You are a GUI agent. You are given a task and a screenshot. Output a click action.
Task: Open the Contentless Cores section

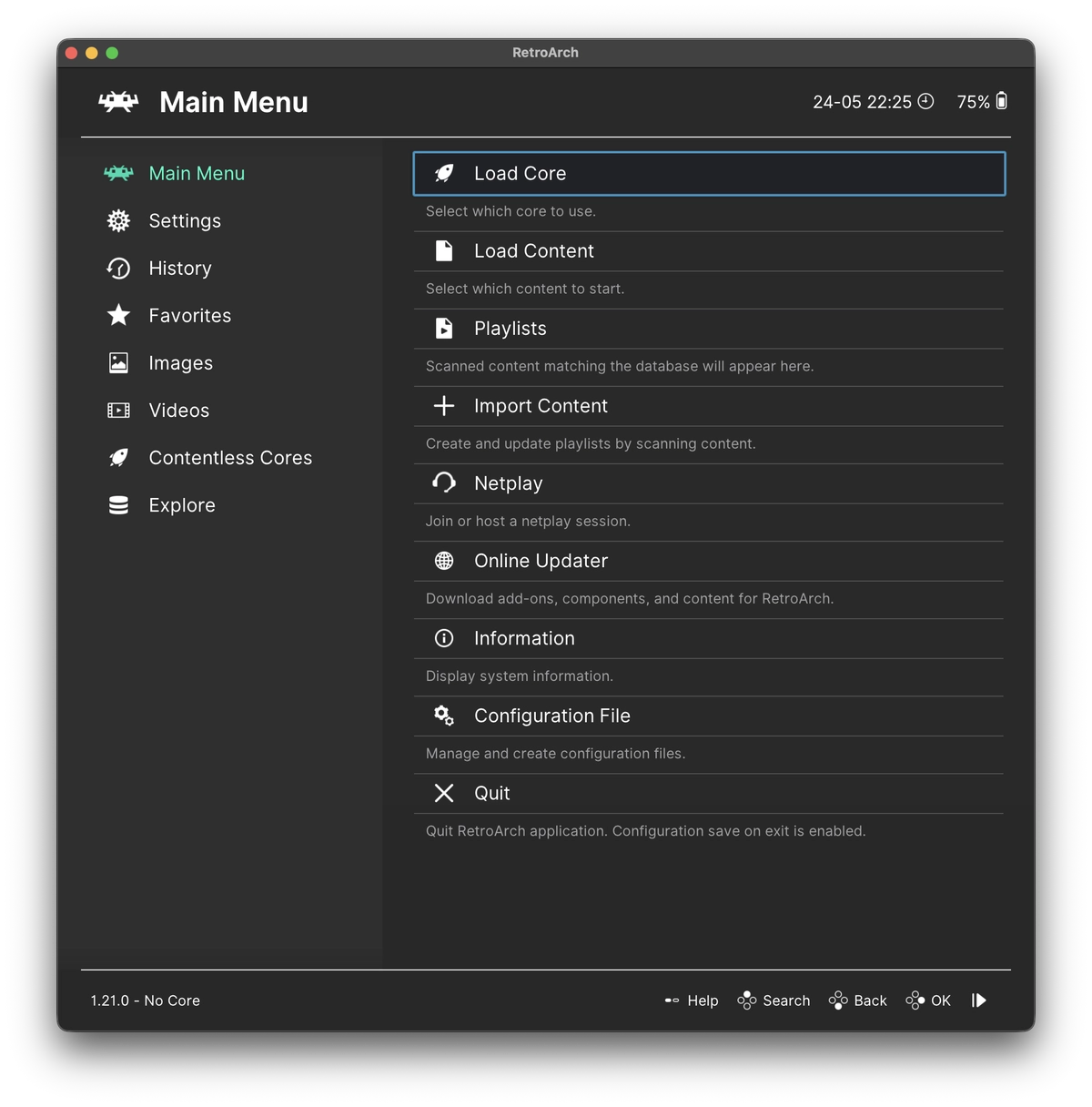(230, 458)
